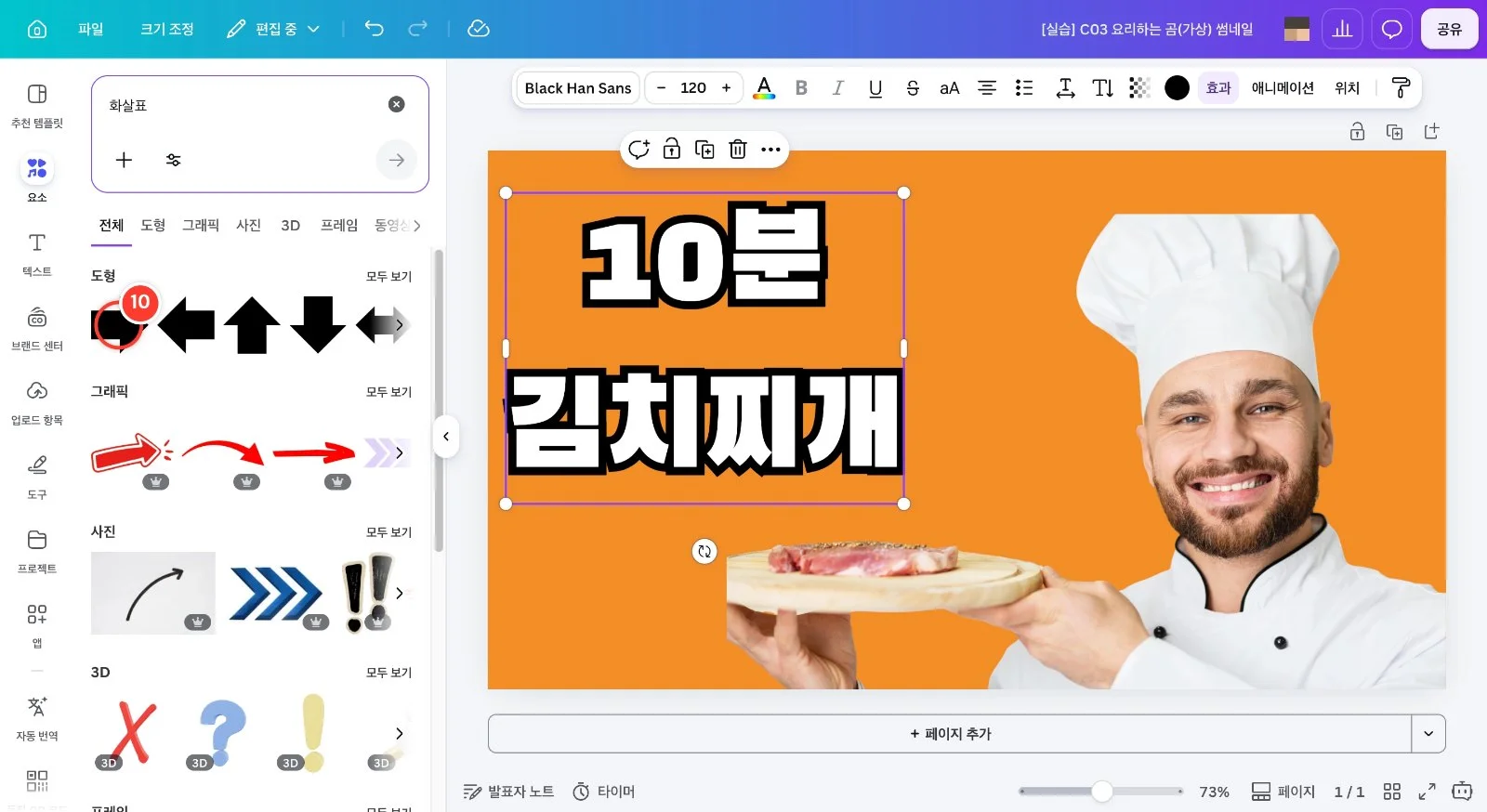Open cloud save status icon

[478, 29]
